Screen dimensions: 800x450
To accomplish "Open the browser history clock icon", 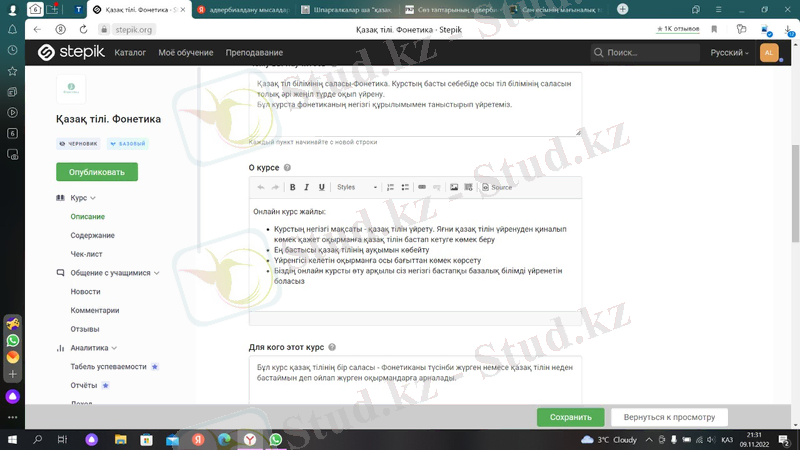I will [12, 50].
